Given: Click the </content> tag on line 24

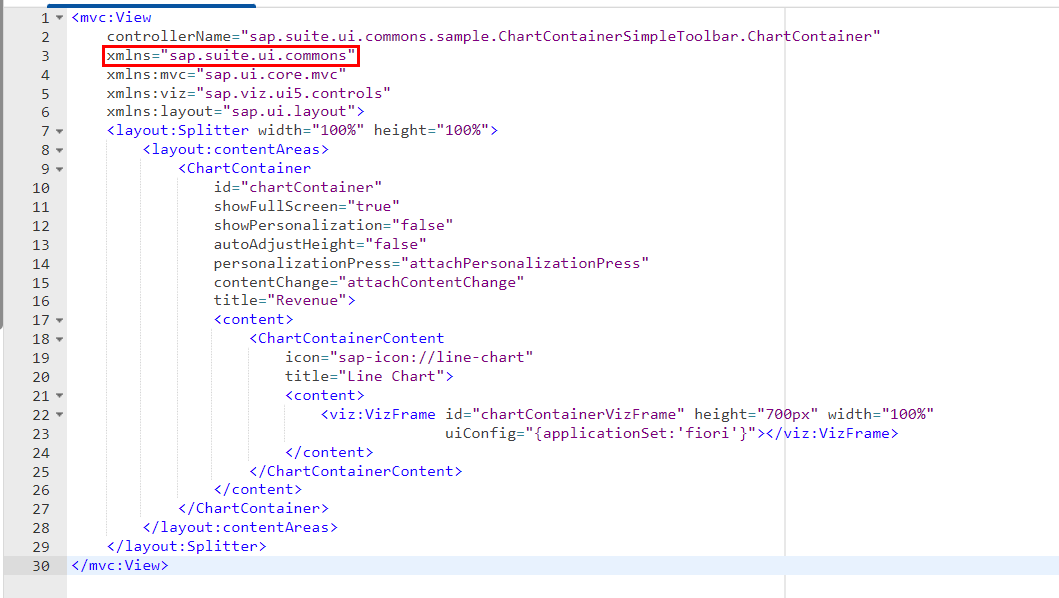Looking at the screenshot, I should coord(329,452).
